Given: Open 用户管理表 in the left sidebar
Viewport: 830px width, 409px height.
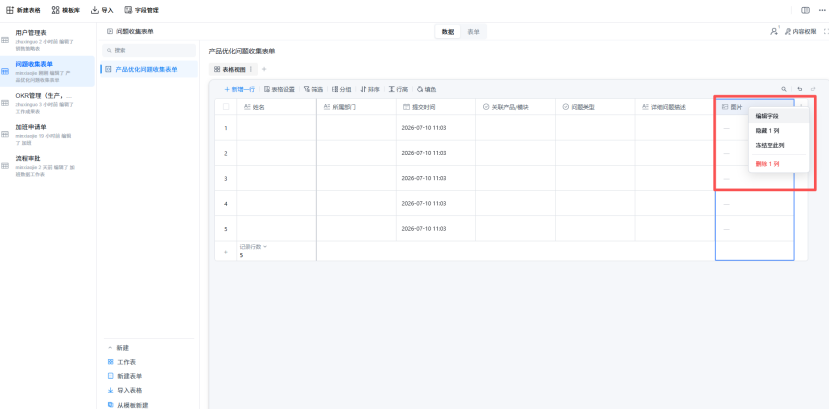Looking at the screenshot, I should (x=48, y=40).
